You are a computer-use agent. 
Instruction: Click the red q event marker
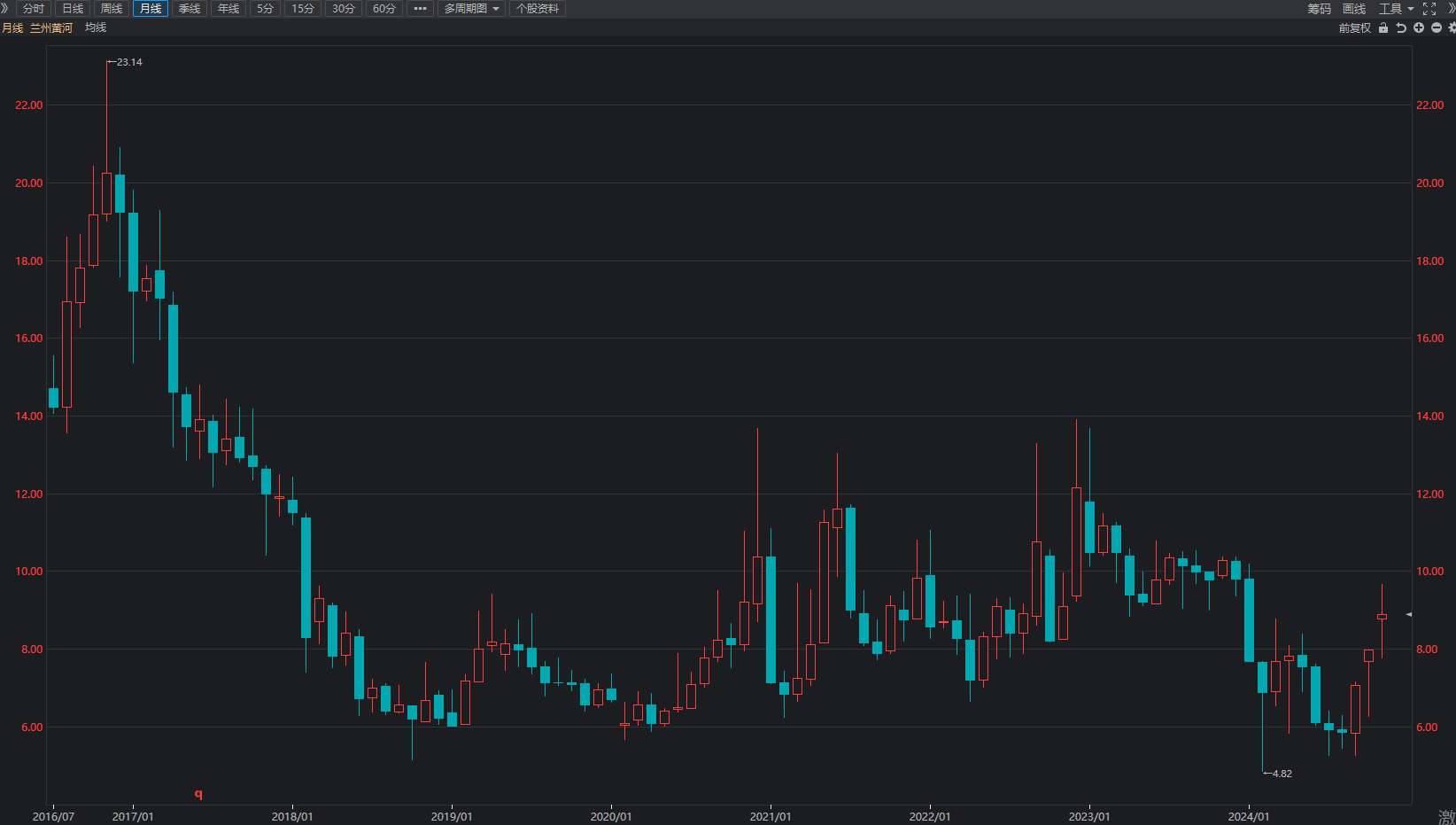pos(198,794)
